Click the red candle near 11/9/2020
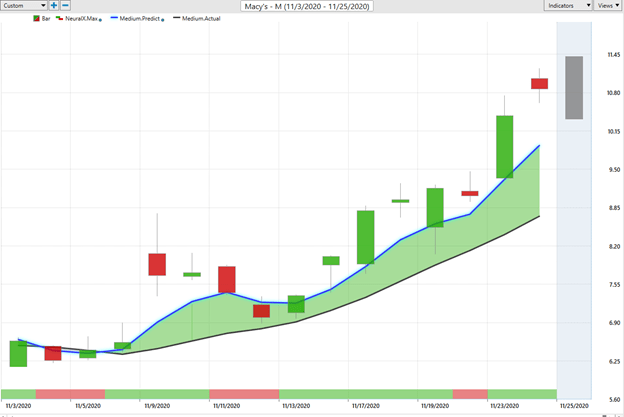The width and height of the screenshot is (624, 417). pos(157,264)
